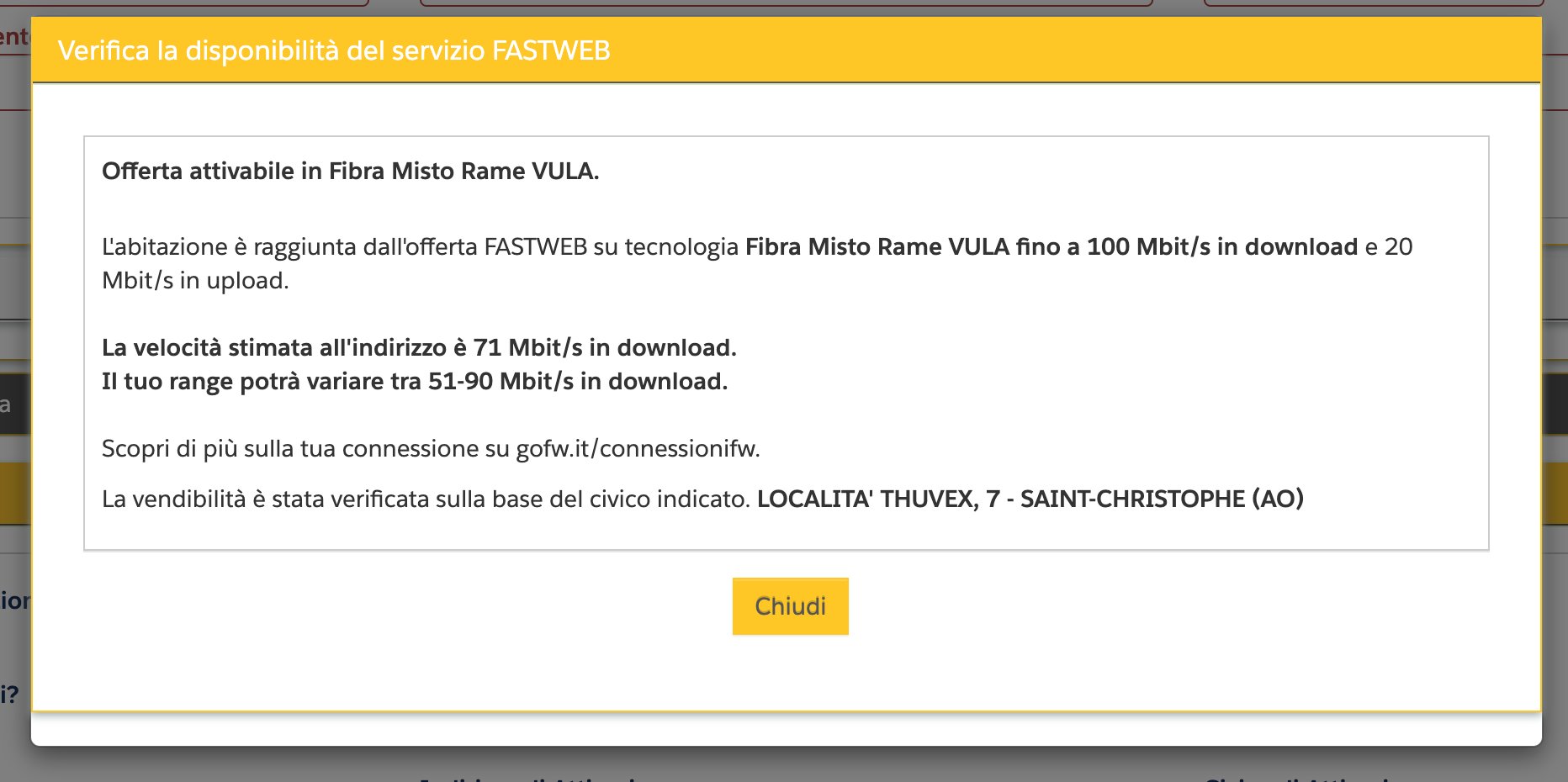Click the Mbit/s in upload text

coord(194,281)
